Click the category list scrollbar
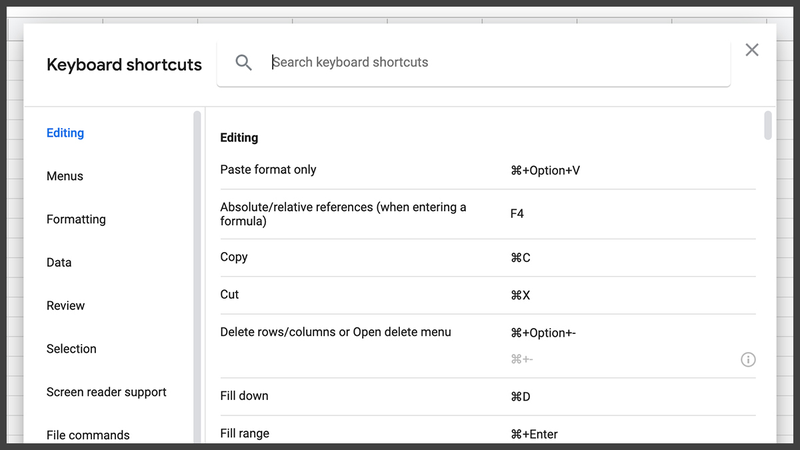The image size is (800, 450). [197, 276]
